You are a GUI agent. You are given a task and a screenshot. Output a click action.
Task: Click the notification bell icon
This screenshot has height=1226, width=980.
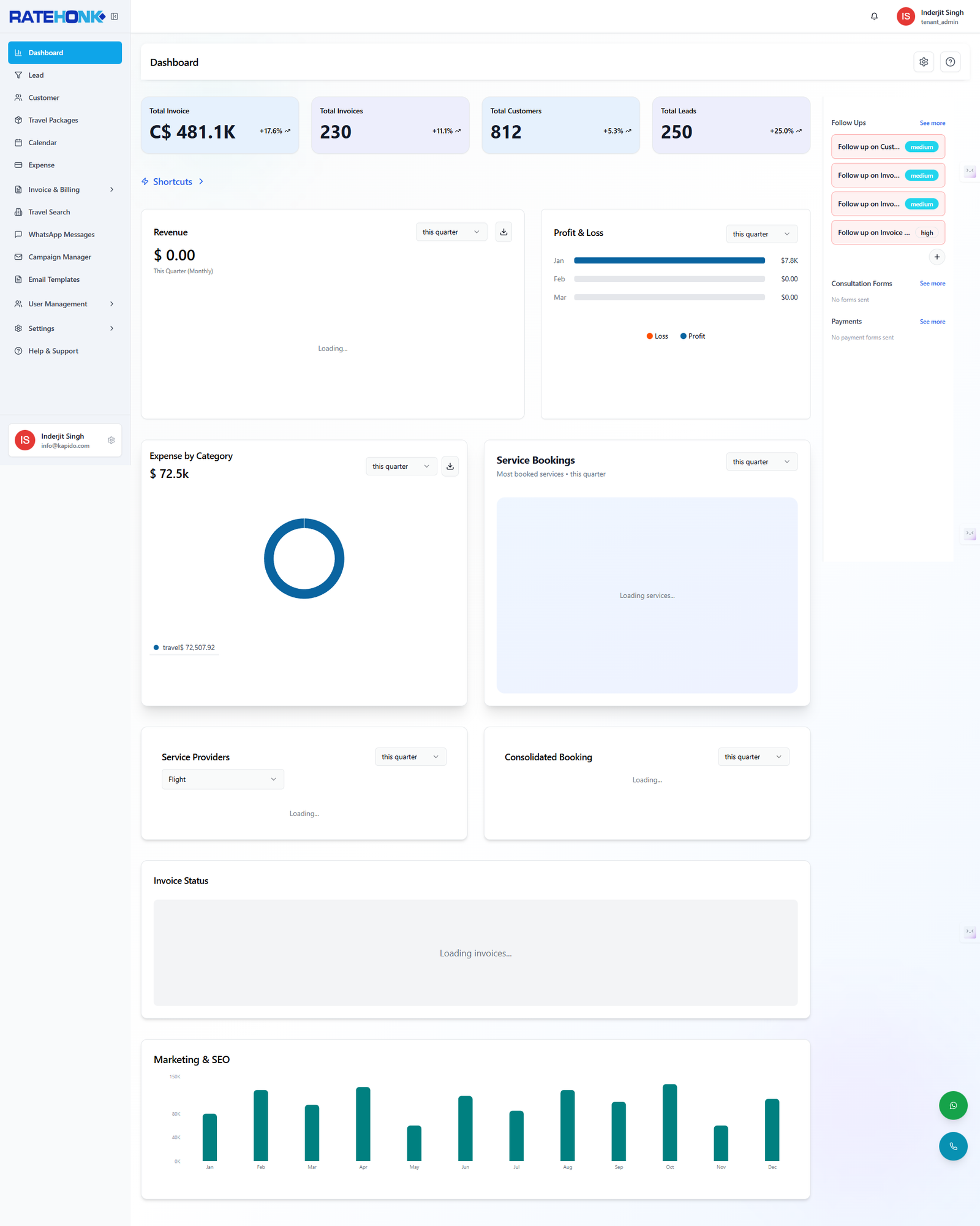click(x=874, y=17)
